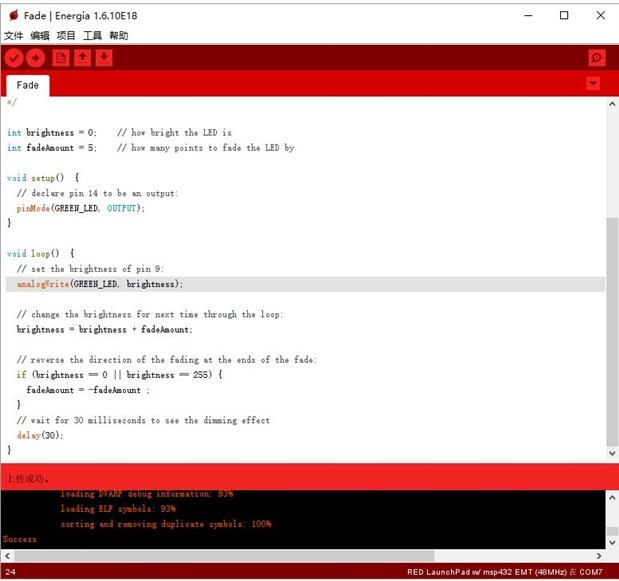The width and height of the screenshot is (619, 581).
Task: Click the RED LaunchPad board info text
Action: point(505,572)
